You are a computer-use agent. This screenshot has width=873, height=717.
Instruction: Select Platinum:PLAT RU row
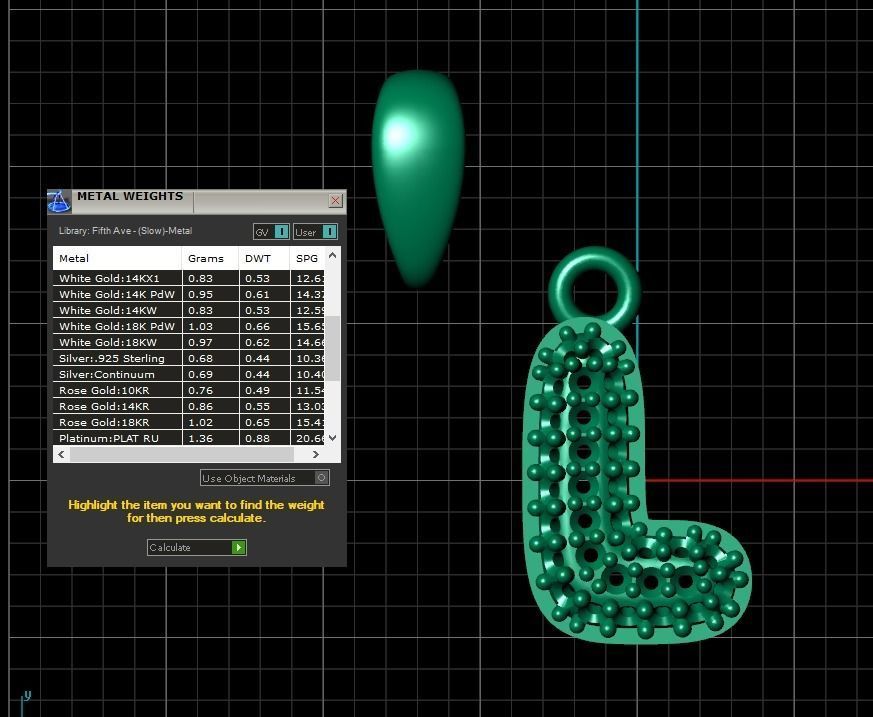click(x=189, y=438)
